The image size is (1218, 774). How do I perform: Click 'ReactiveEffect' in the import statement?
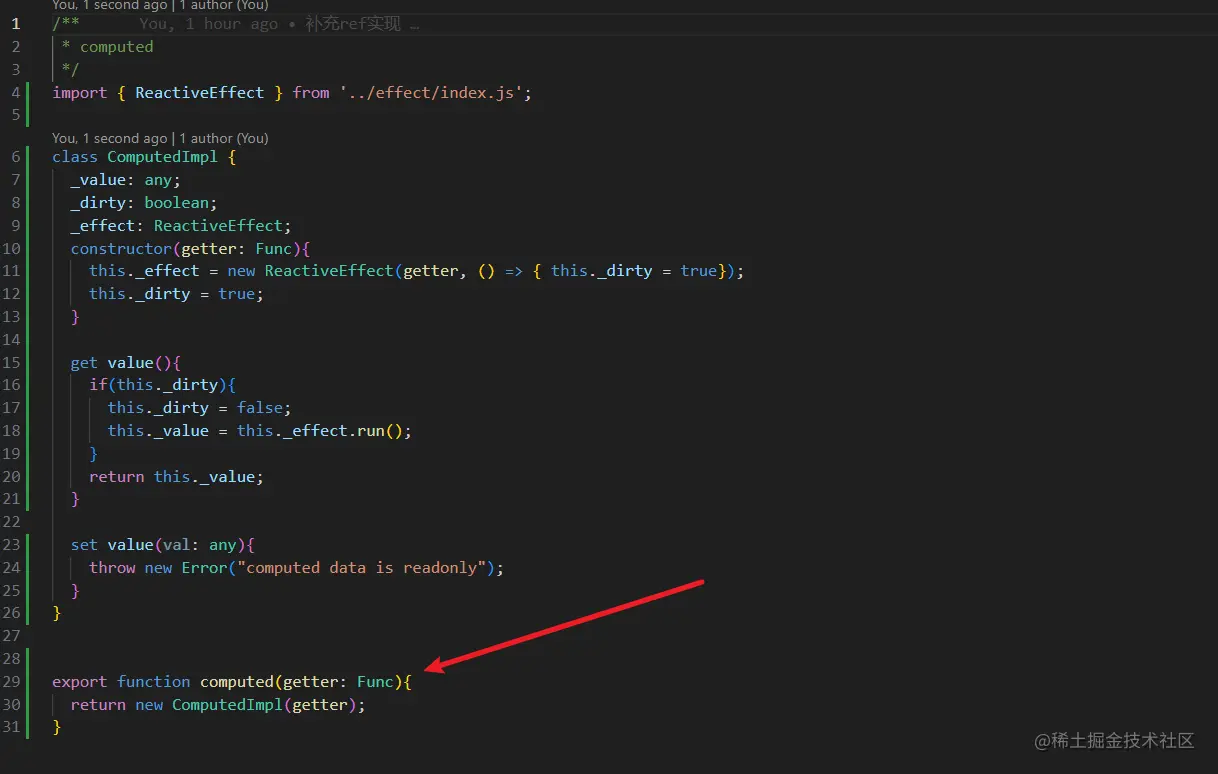(x=200, y=92)
